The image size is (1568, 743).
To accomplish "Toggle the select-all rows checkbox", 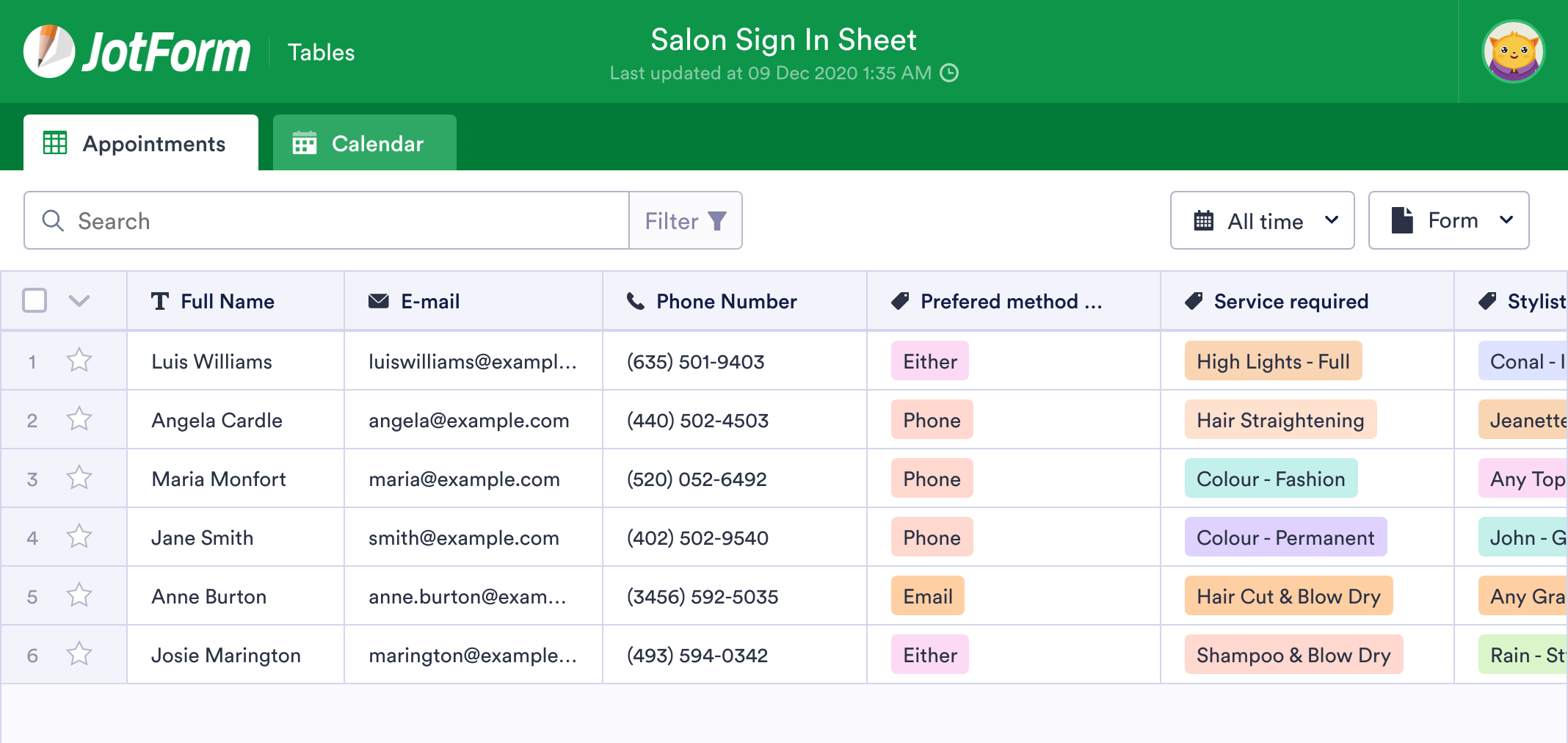I will point(35,300).
